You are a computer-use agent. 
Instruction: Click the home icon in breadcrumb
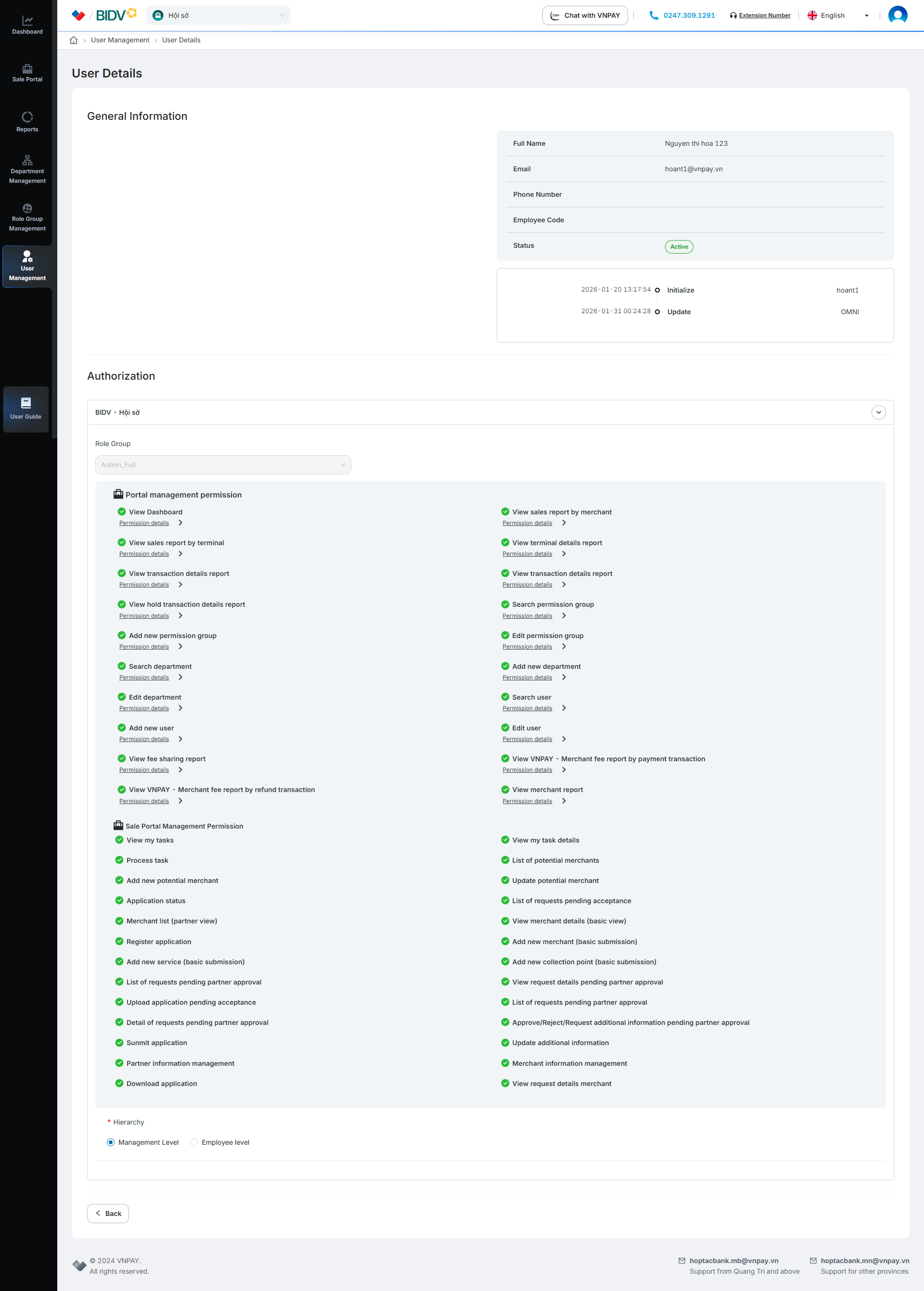point(74,40)
